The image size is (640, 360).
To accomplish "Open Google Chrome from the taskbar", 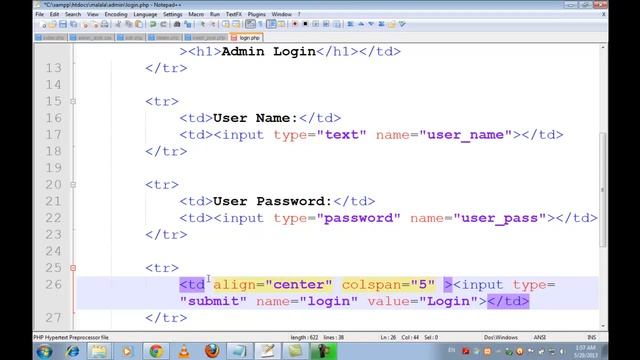I will point(156,351).
